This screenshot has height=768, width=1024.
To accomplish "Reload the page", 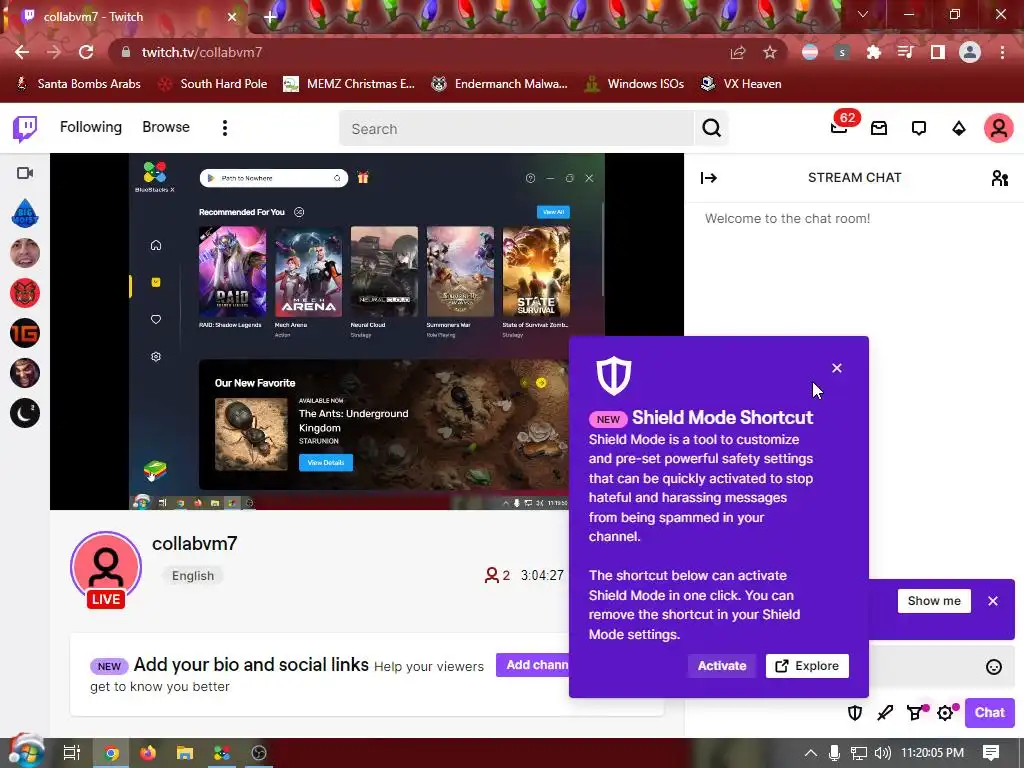I will pos(86,52).
